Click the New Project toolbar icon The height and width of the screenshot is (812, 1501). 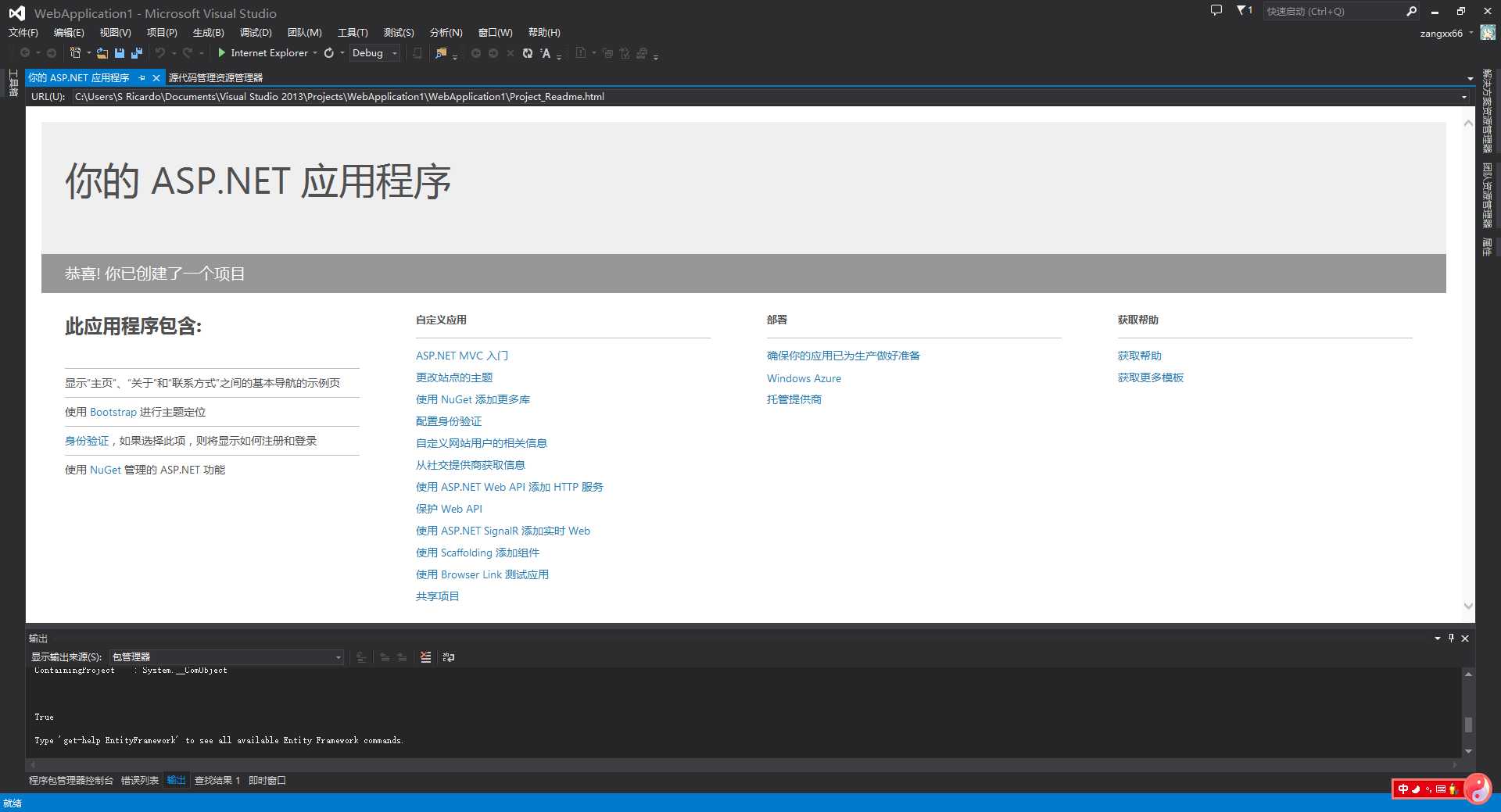click(x=75, y=53)
